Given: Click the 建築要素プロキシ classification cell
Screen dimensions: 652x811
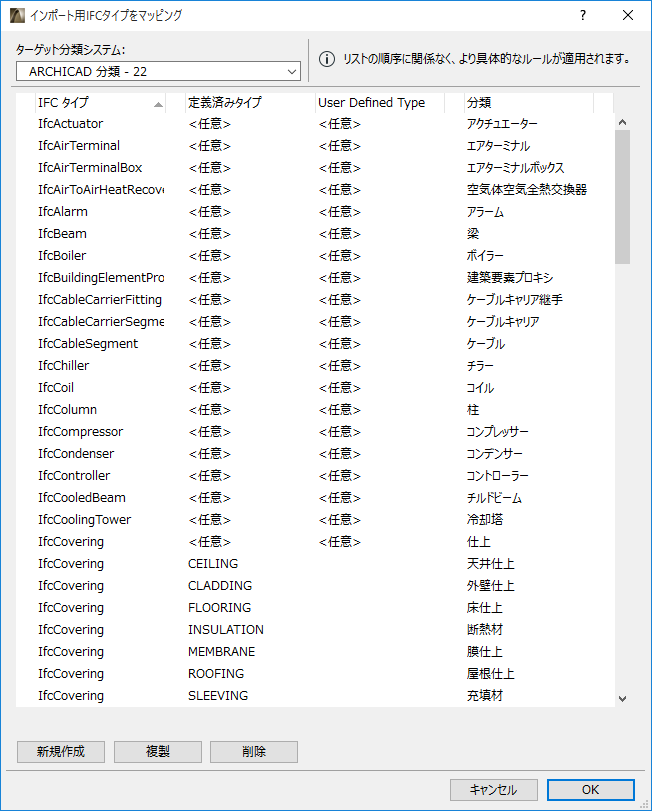Looking at the screenshot, I should (510, 278).
